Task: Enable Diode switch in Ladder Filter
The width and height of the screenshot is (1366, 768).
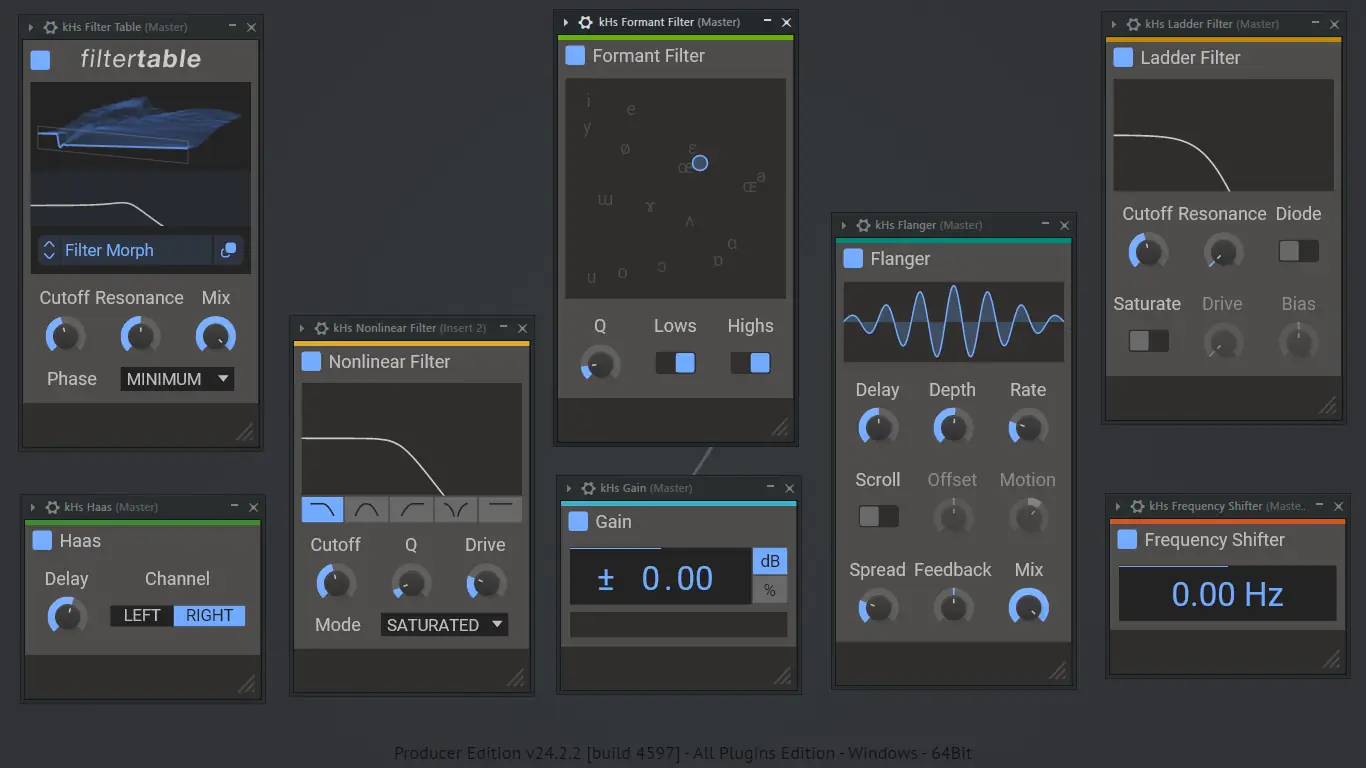Action: coord(1299,251)
